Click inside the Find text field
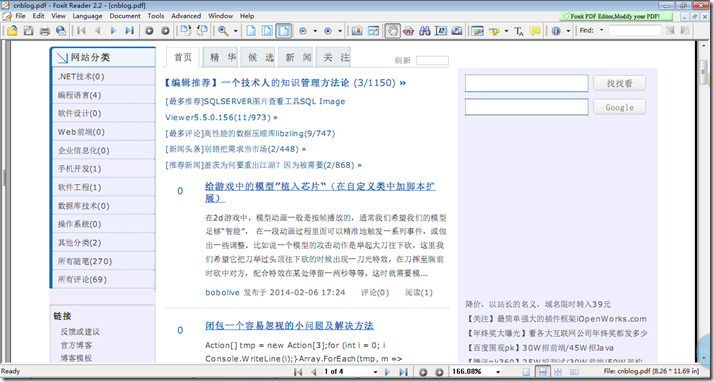The image size is (714, 382). pos(634,31)
